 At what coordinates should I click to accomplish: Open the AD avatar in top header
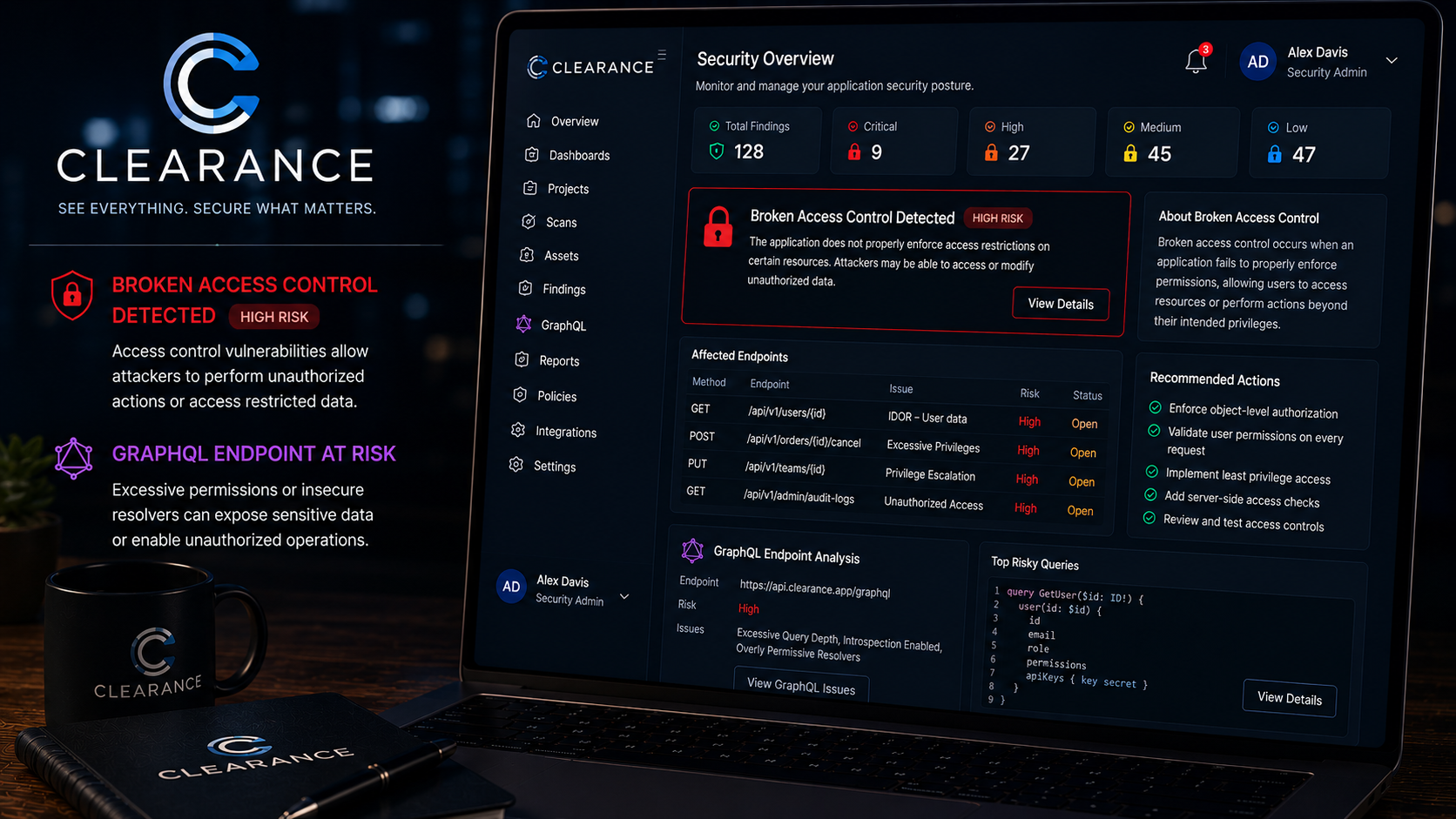point(1257,62)
